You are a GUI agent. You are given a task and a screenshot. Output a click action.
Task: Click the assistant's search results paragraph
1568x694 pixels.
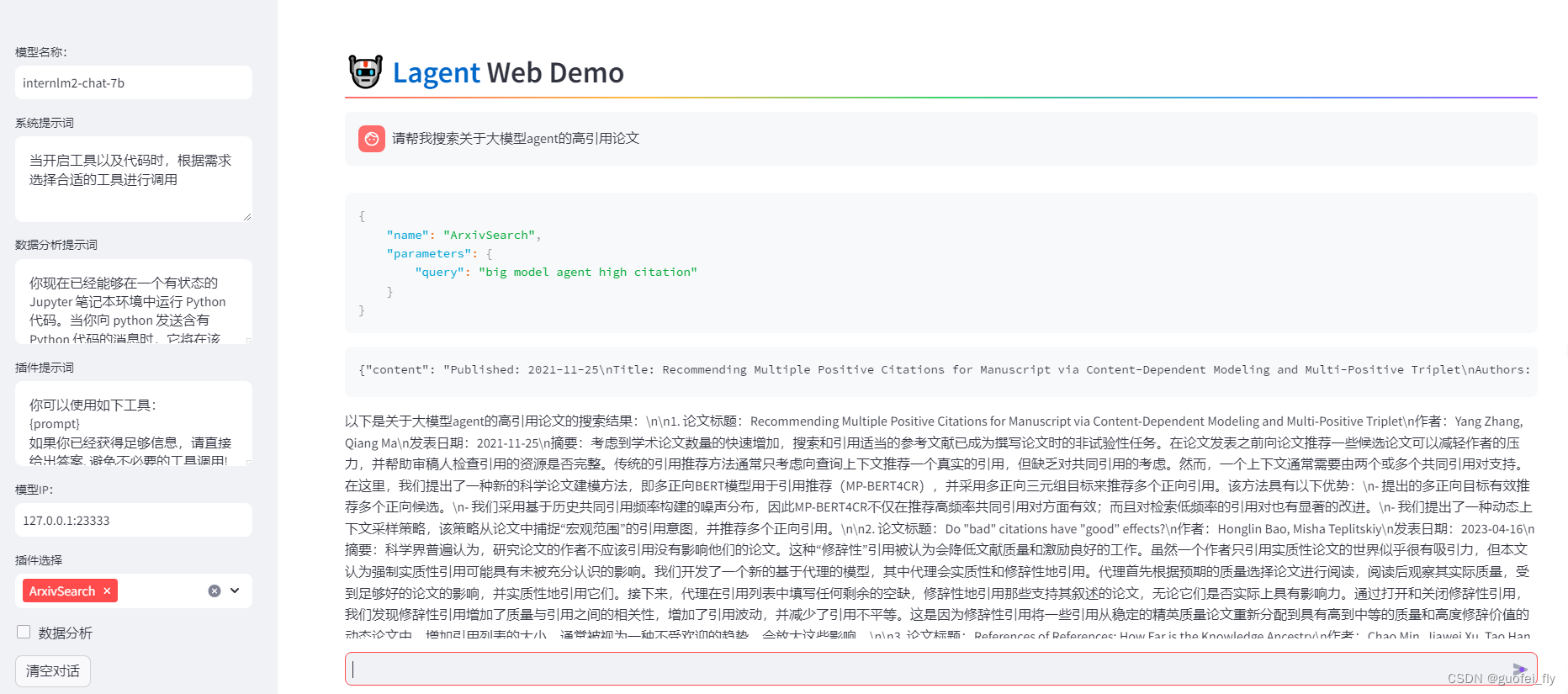click(x=940, y=527)
